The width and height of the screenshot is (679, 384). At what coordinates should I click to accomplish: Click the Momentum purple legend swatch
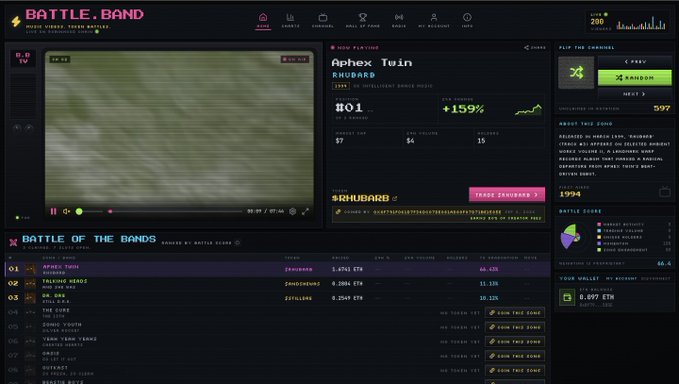click(599, 243)
